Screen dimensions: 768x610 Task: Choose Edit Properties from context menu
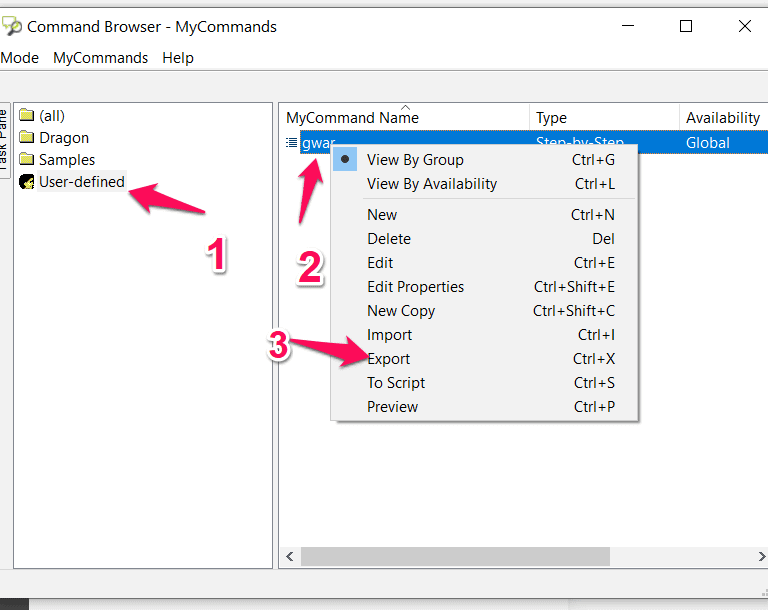coord(485,287)
